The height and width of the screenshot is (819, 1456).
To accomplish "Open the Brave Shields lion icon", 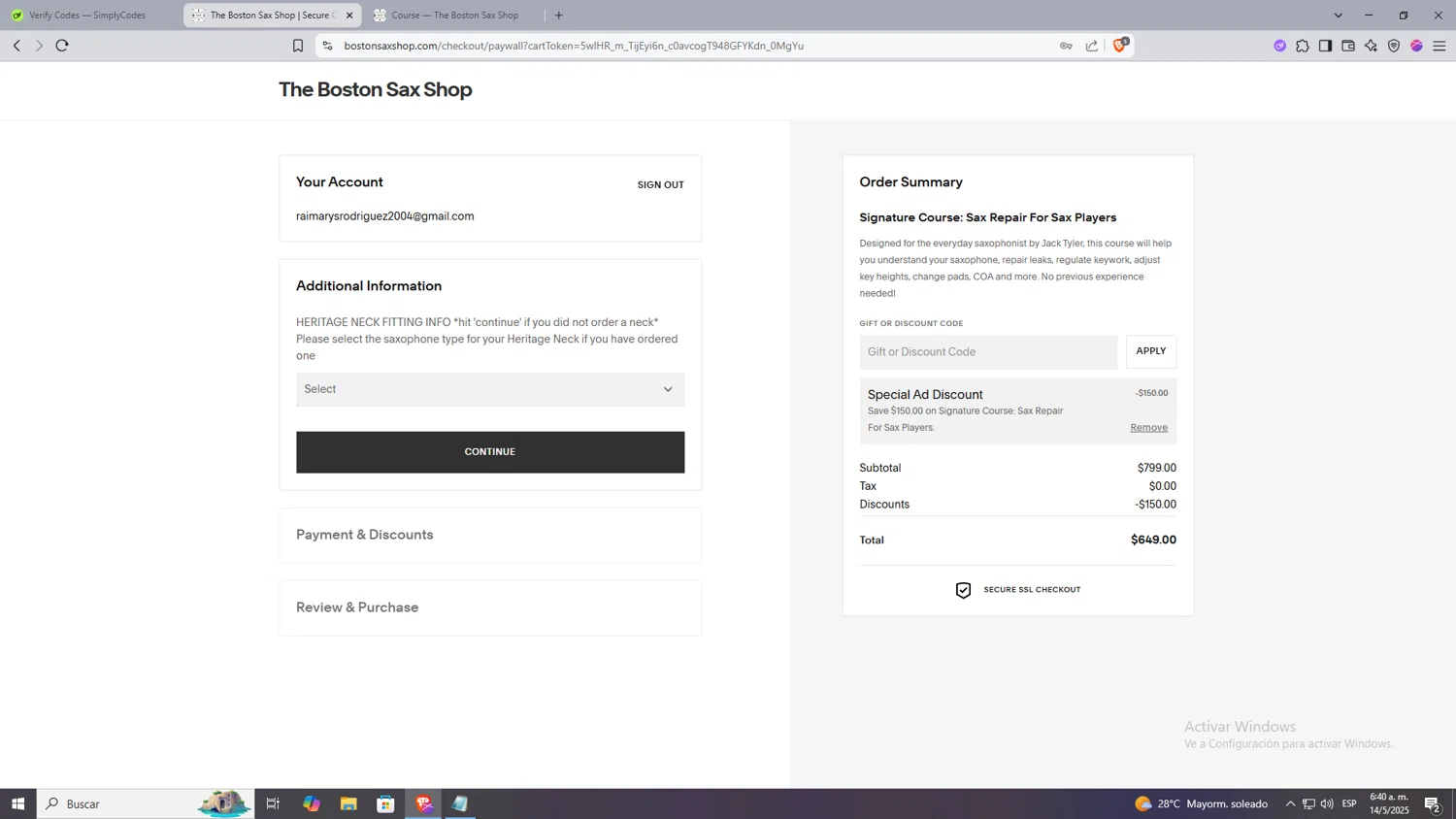I will pos(1120,45).
